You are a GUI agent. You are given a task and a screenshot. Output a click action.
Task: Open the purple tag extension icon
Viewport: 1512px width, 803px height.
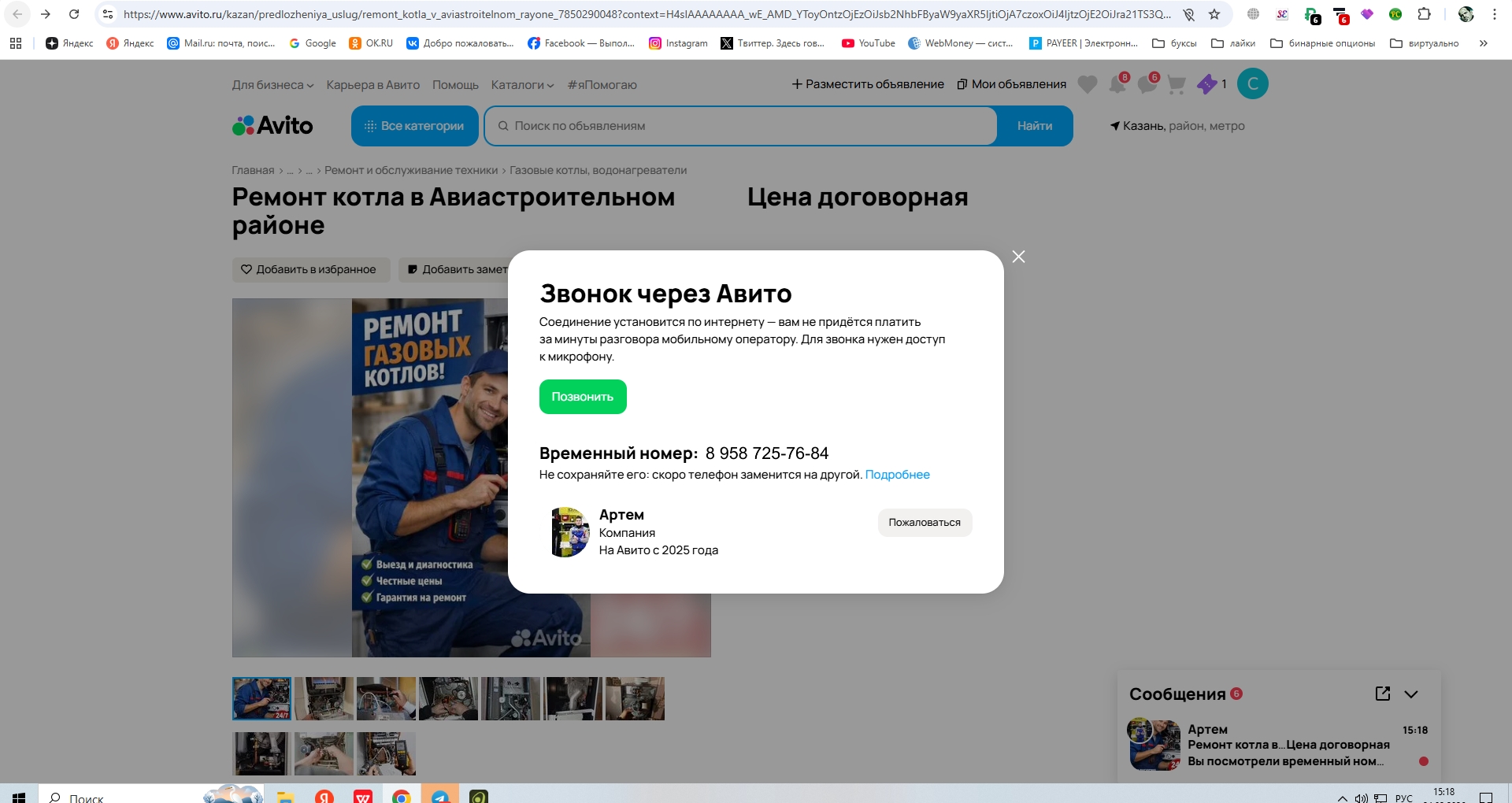(1367, 14)
